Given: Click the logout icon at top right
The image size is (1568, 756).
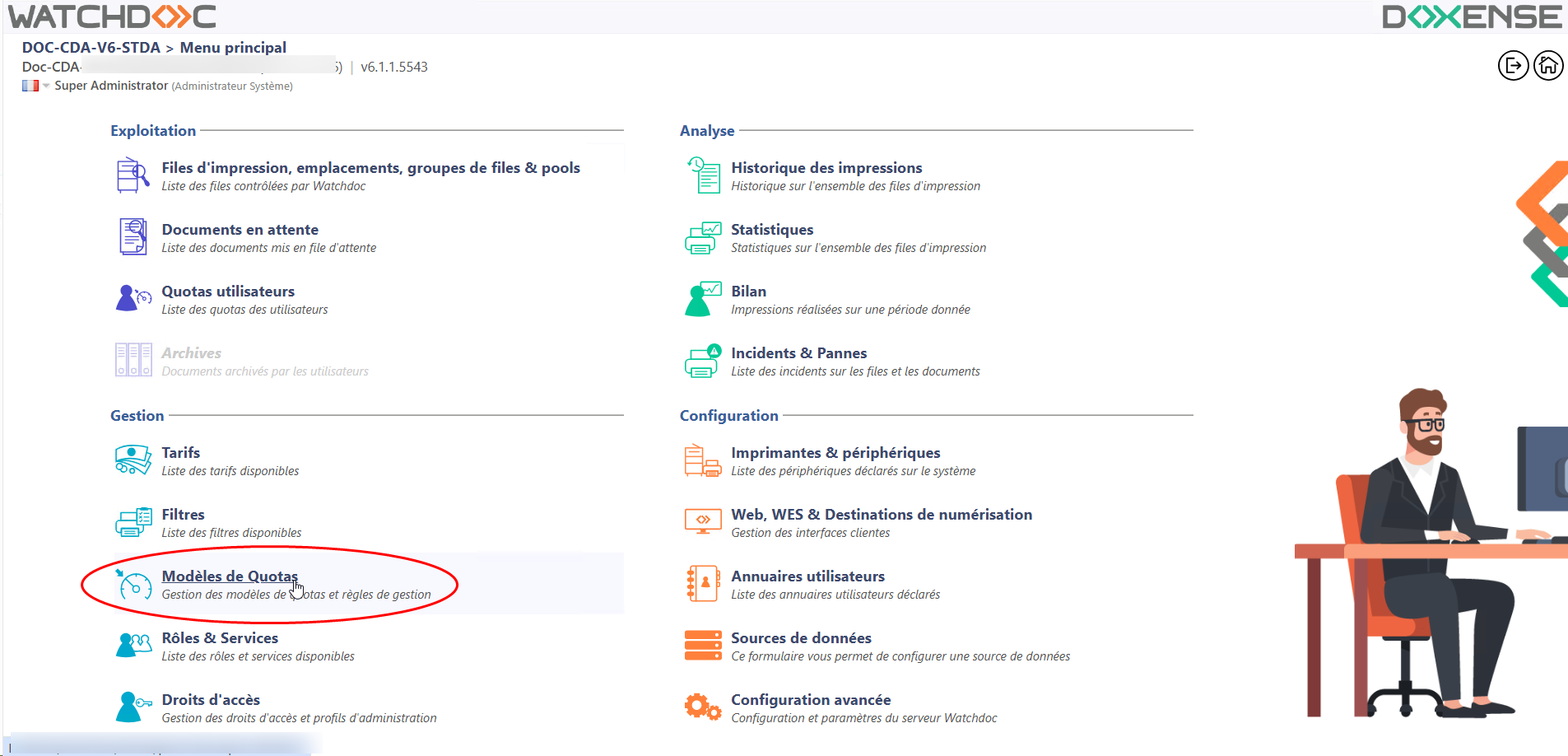Looking at the screenshot, I should pyautogui.click(x=1513, y=66).
